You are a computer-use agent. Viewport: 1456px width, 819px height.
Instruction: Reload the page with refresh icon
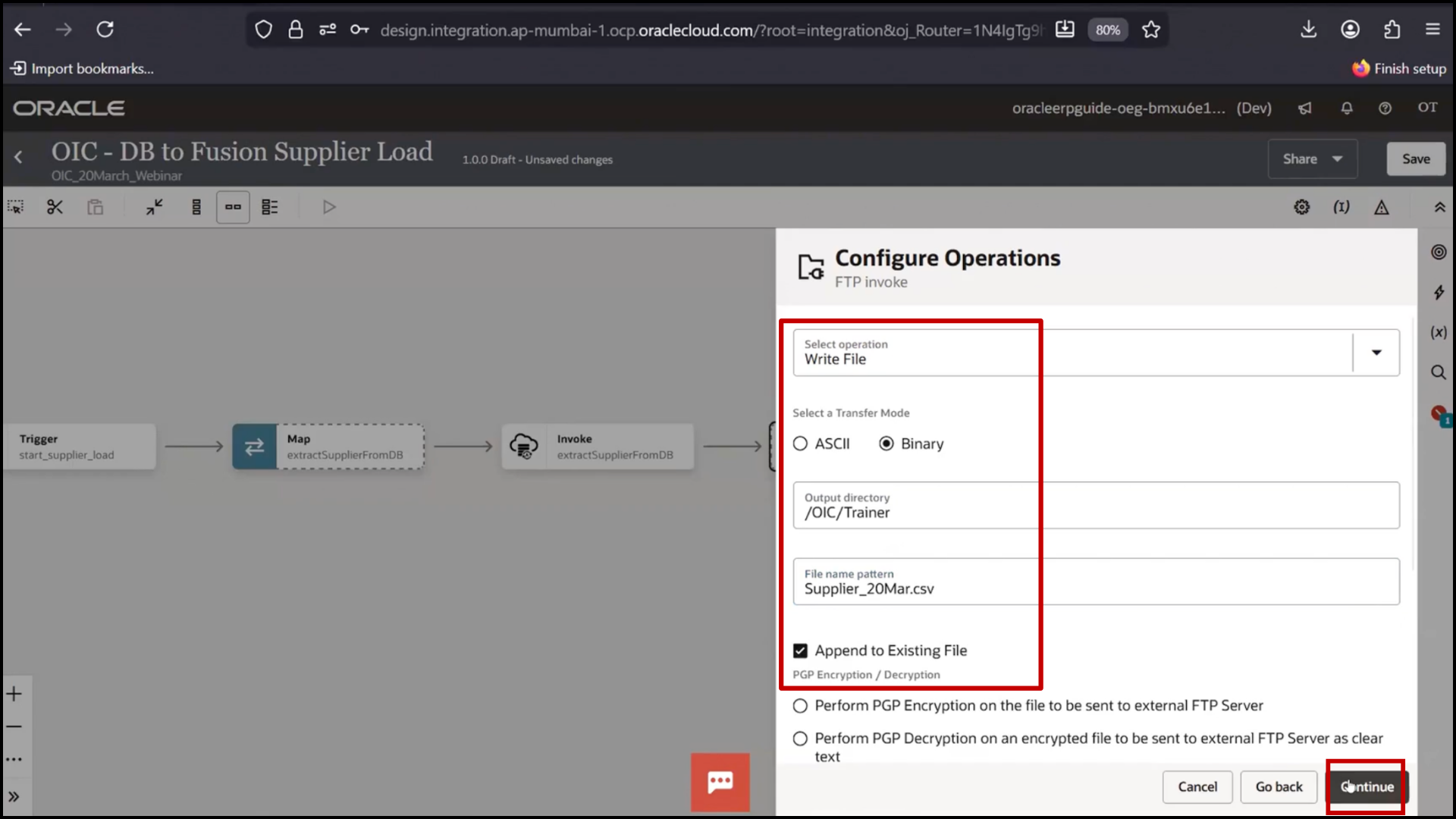(105, 30)
